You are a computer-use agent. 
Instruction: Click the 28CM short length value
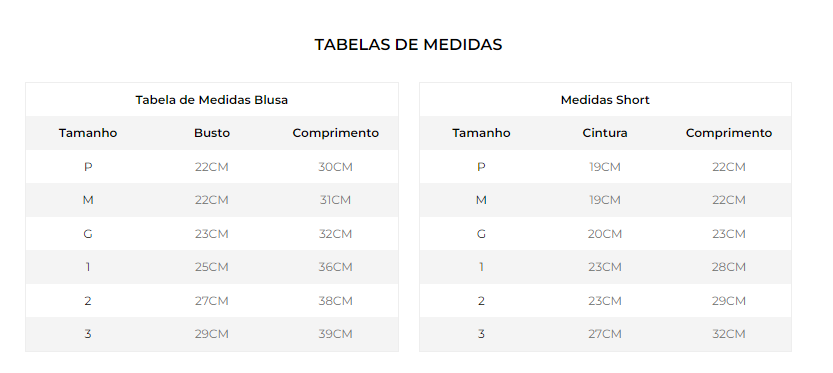point(729,267)
